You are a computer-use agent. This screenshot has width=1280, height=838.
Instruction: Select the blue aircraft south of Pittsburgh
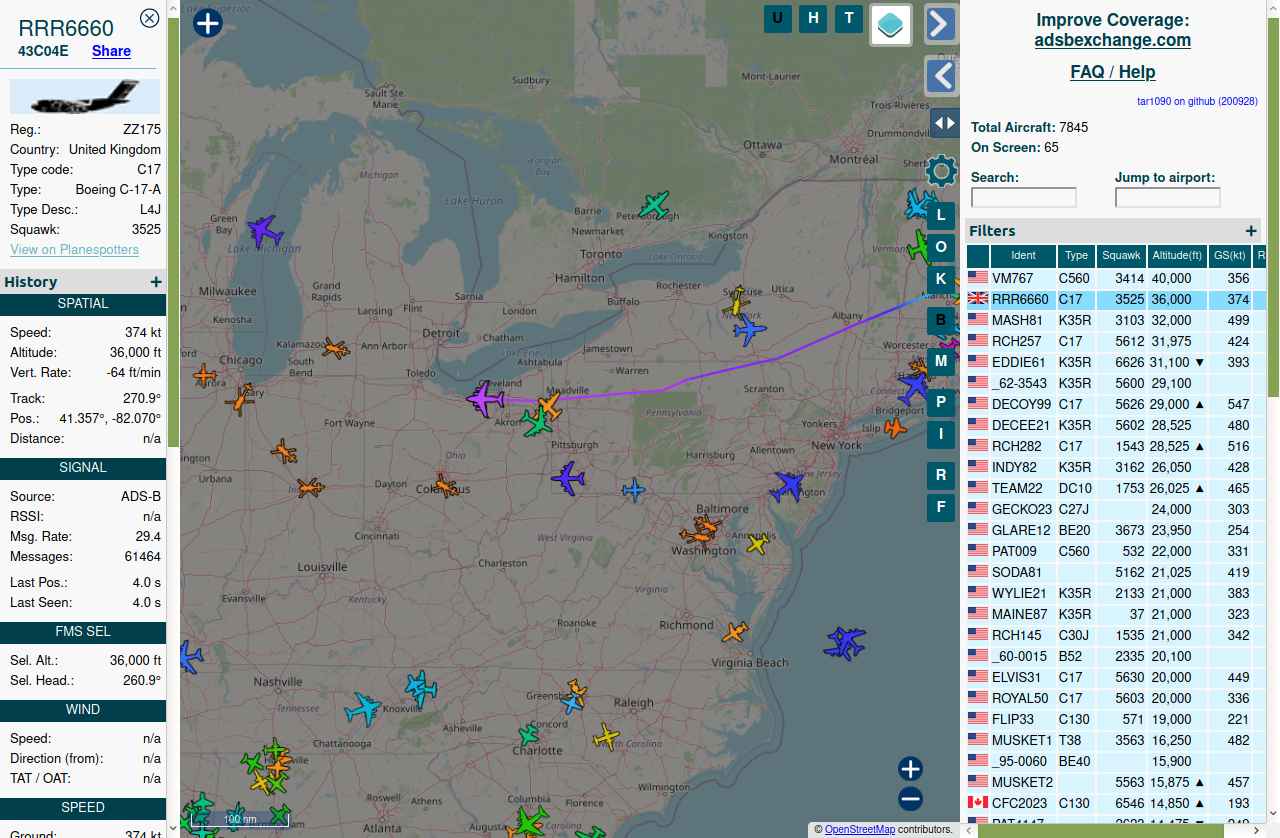(x=568, y=478)
